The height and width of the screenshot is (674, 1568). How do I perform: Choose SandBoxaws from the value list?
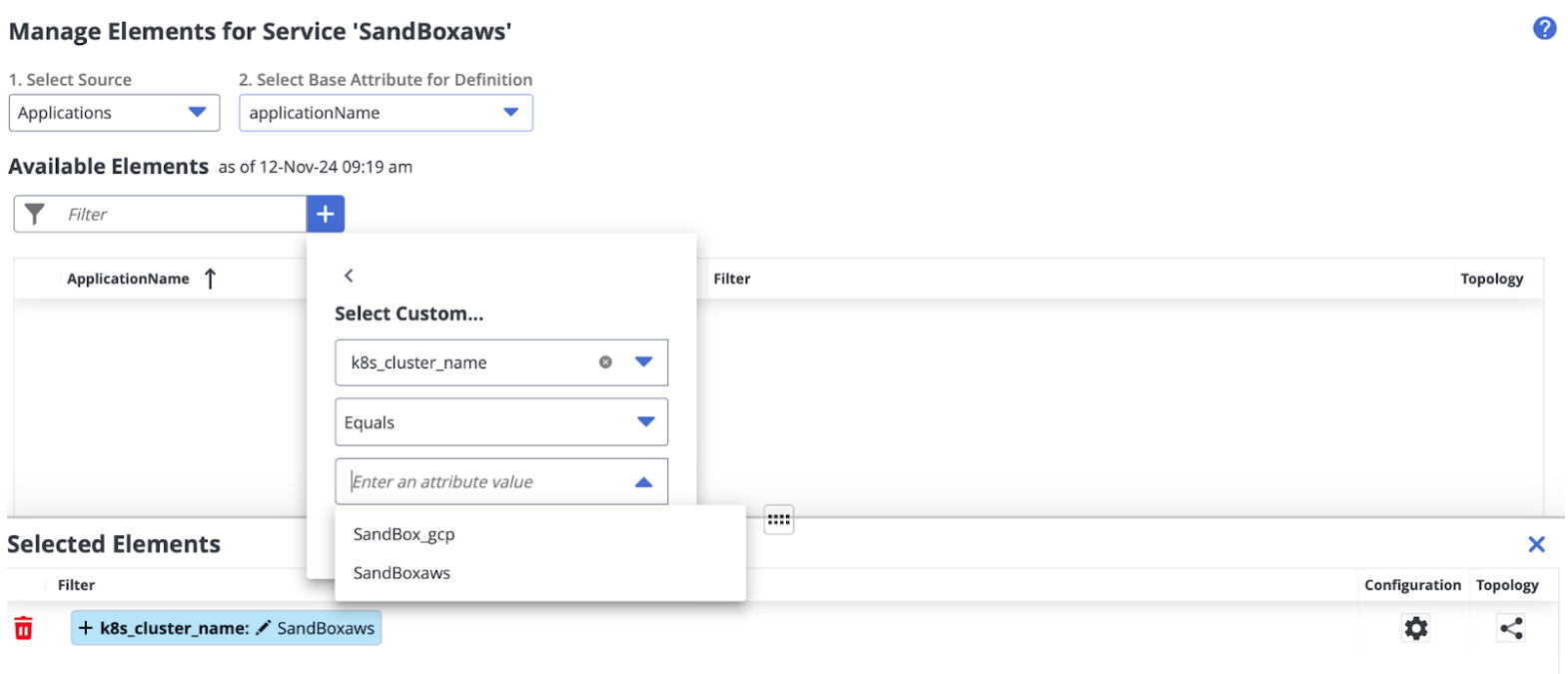(402, 573)
